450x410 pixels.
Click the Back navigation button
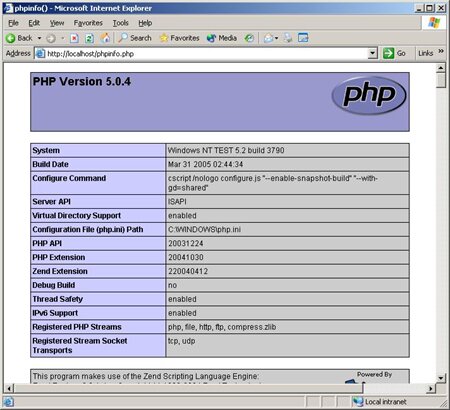pos(19,38)
